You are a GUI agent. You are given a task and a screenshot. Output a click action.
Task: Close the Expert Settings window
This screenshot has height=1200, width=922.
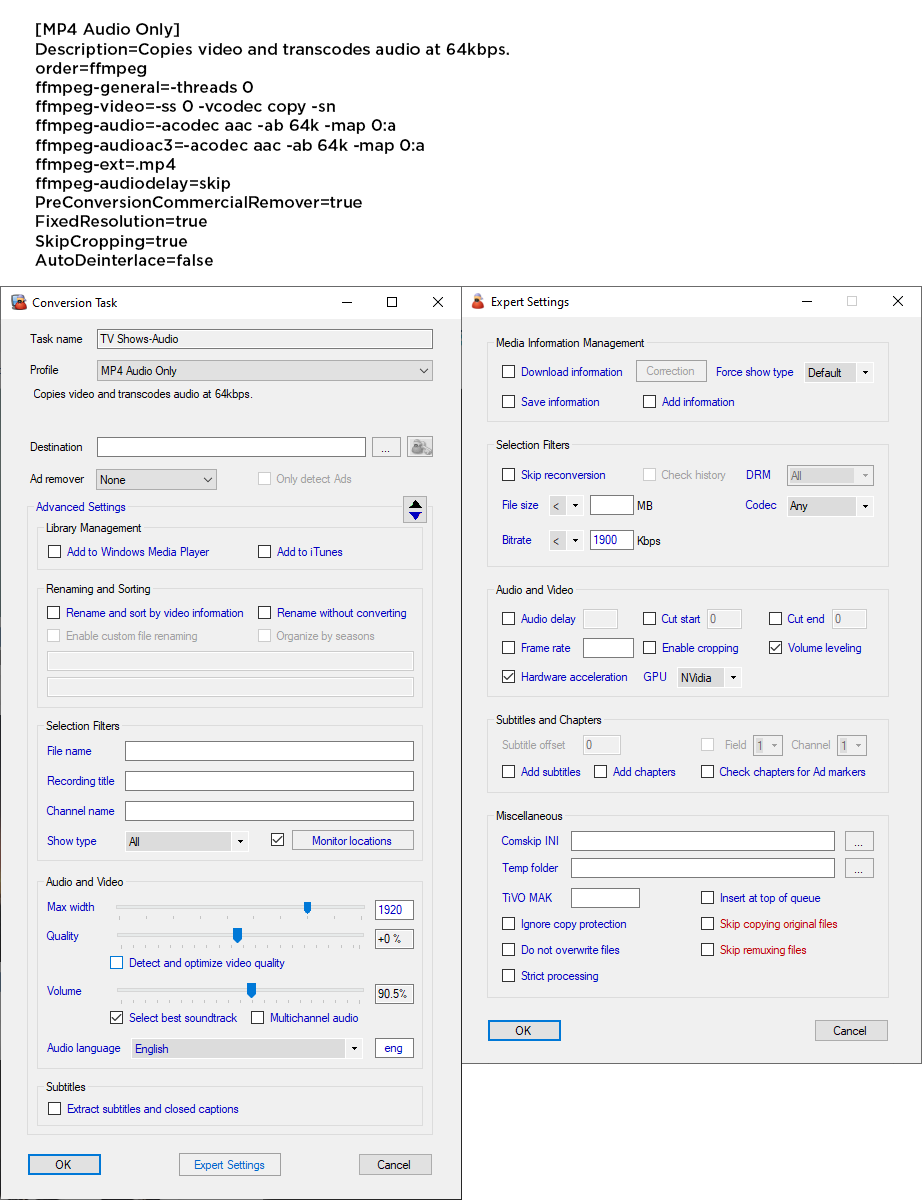tap(897, 302)
